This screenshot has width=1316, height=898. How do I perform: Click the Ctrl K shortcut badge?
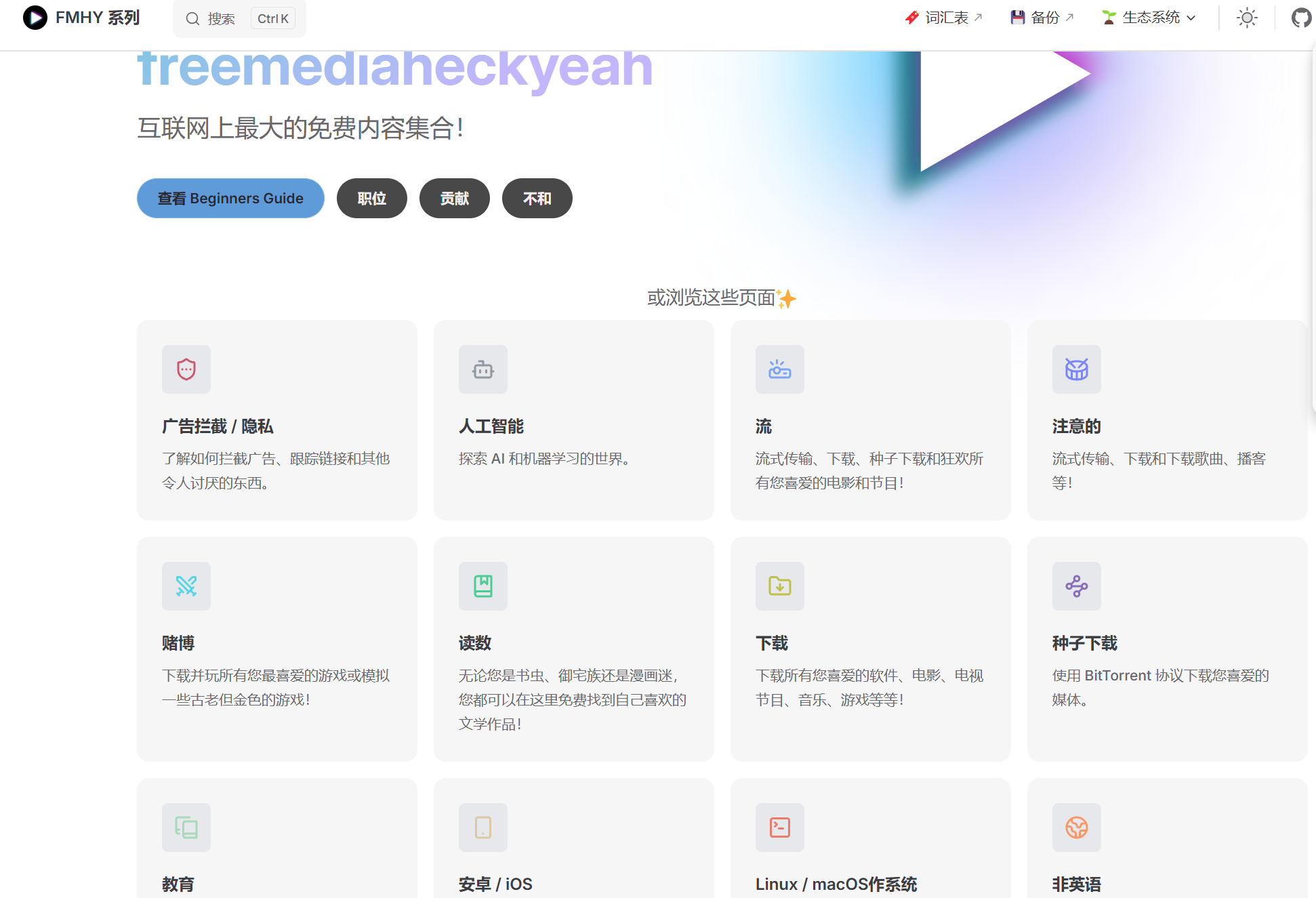pos(273,18)
